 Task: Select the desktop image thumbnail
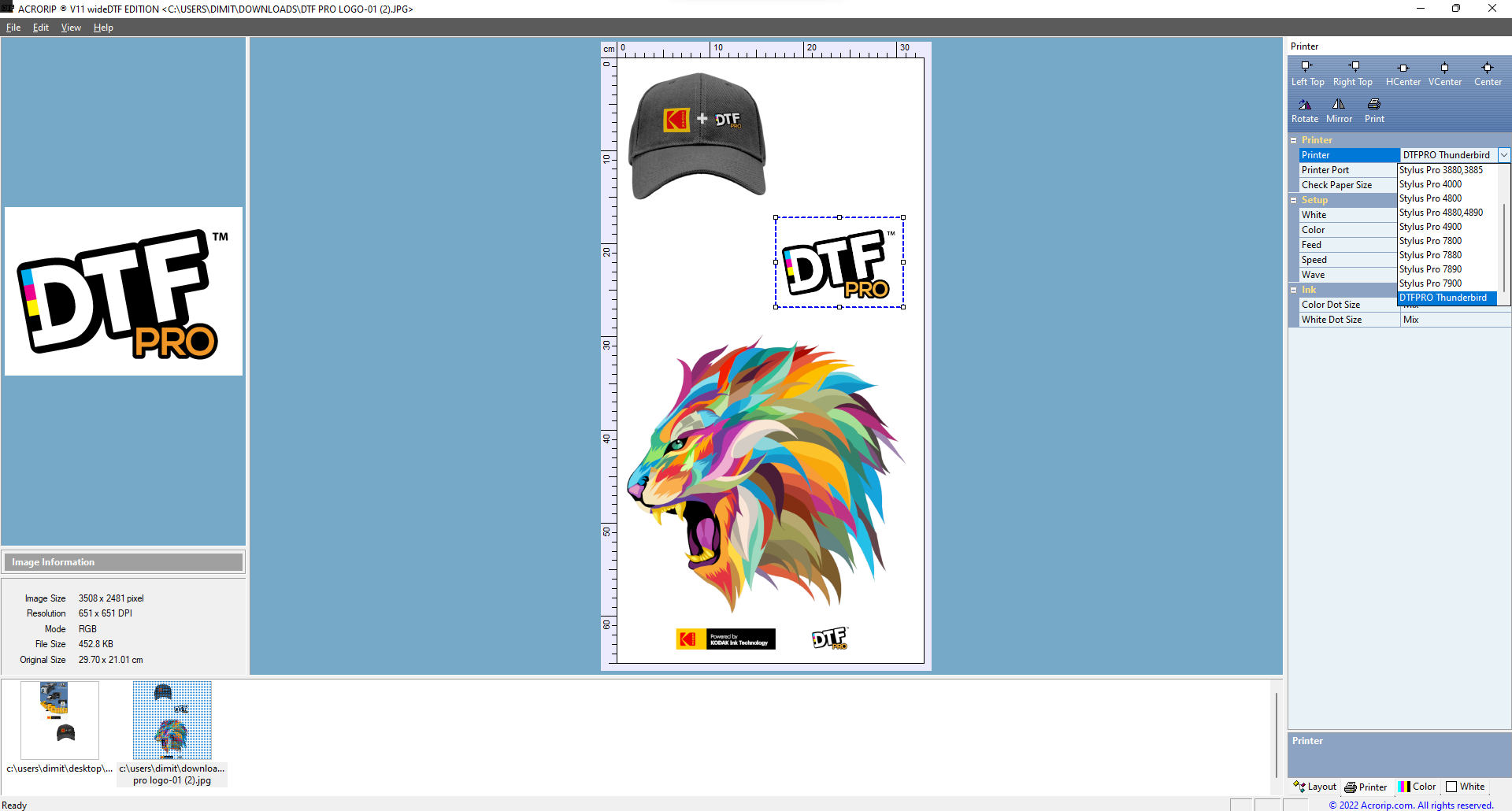pos(60,720)
